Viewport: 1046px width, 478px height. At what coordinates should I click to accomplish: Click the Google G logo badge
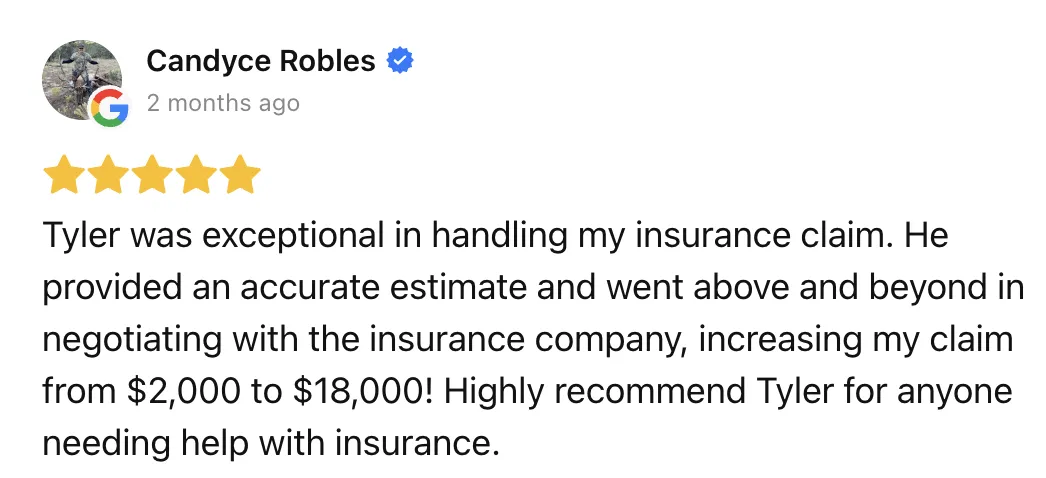coord(110,108)
